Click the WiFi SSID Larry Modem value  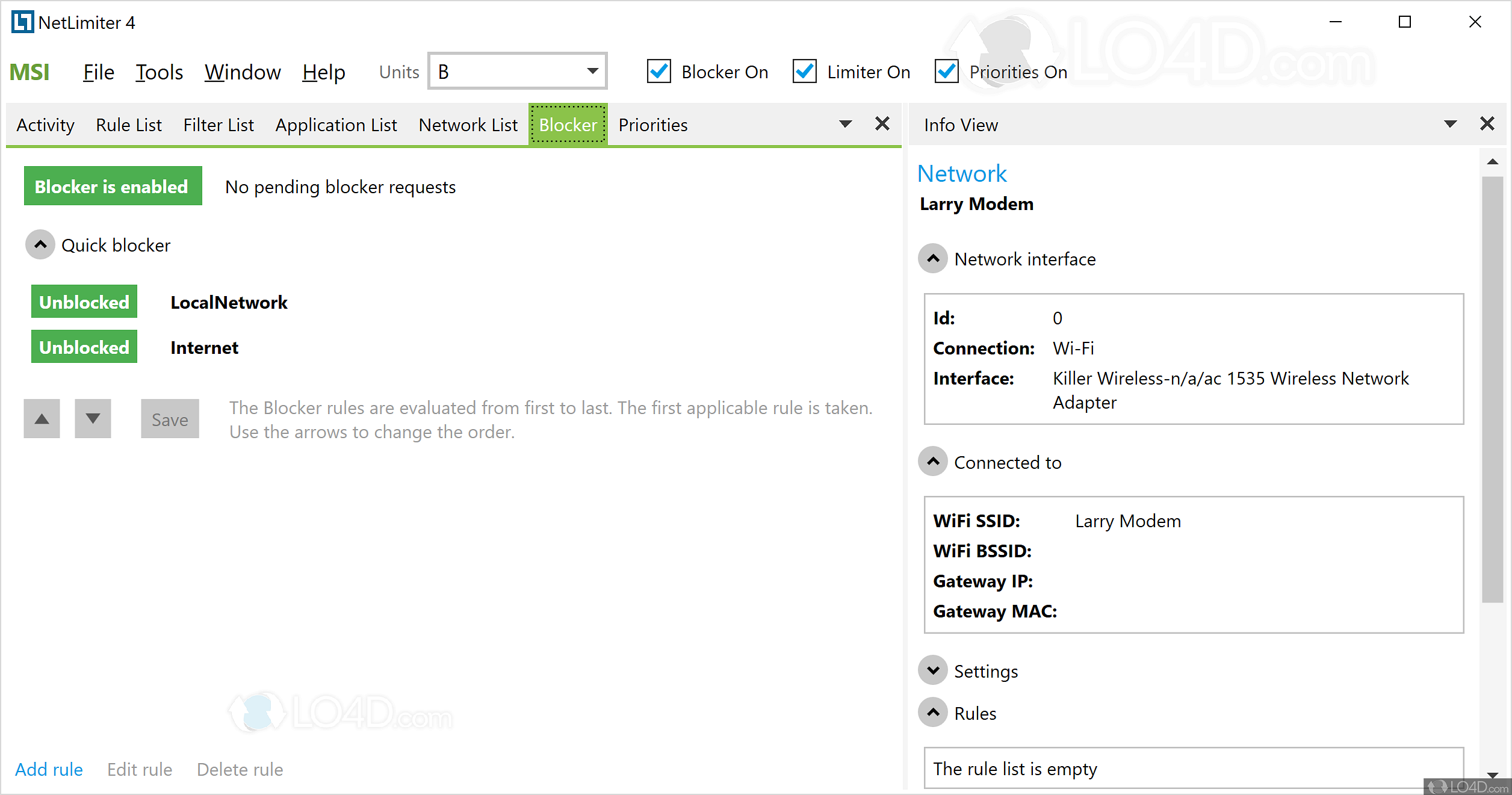[x=1128, y=521]
